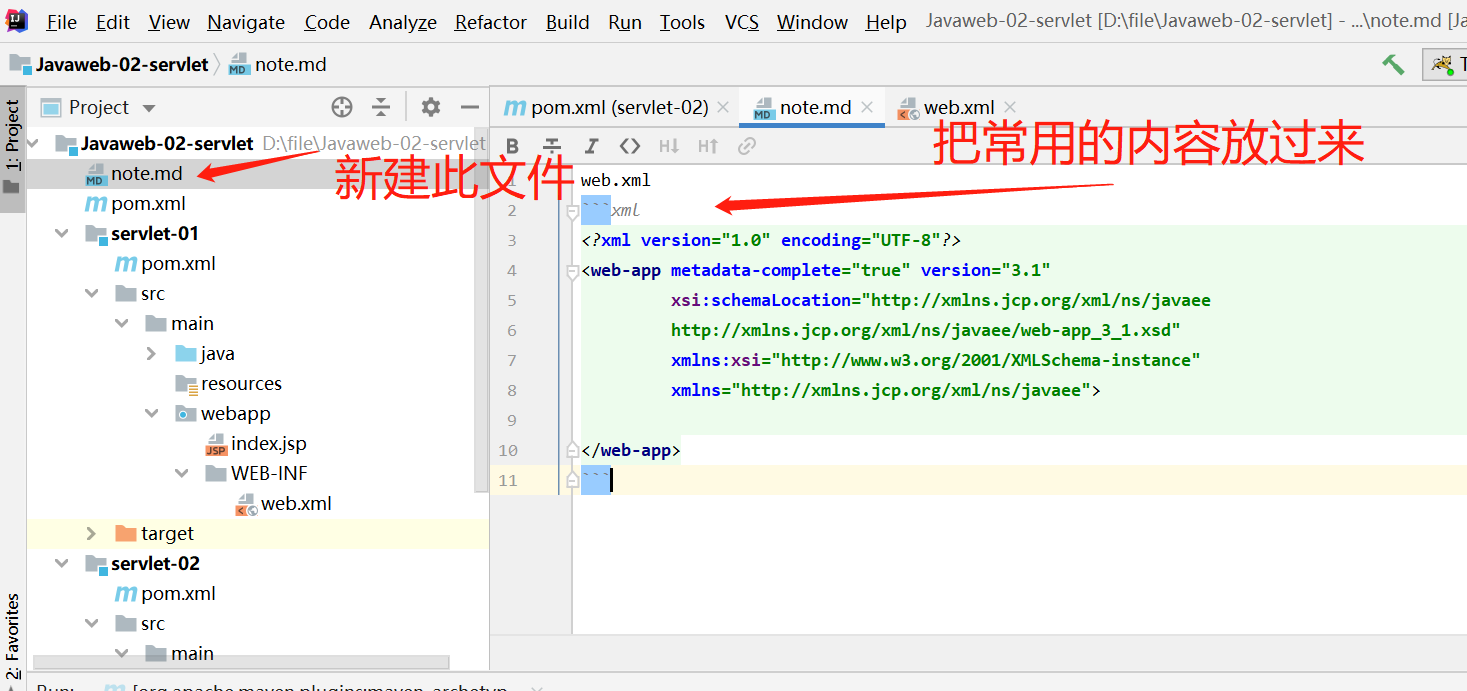Toggle the 1: Project side tool button

(12, 148)
